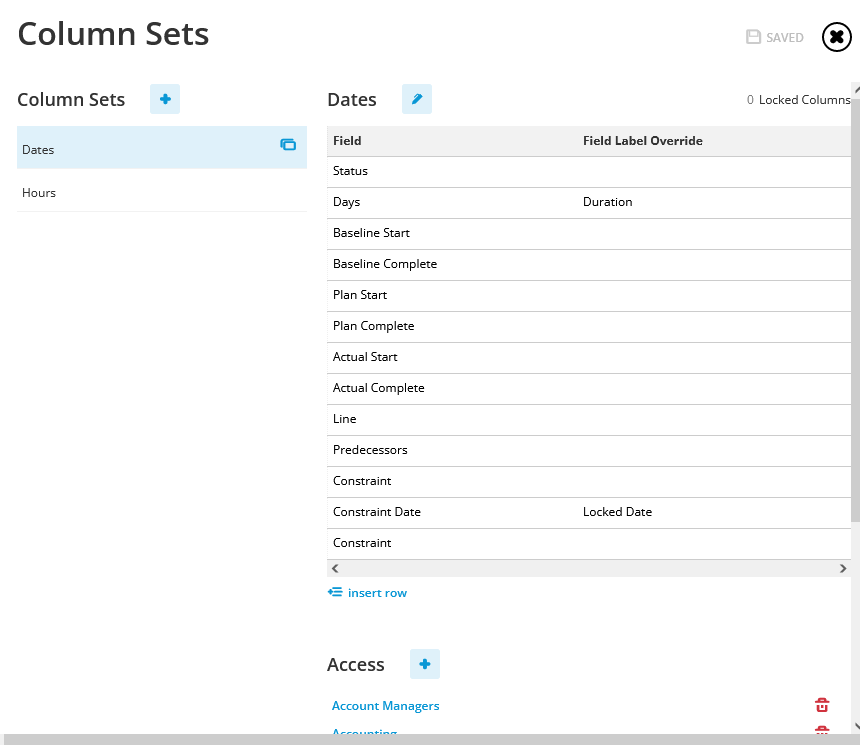Click the insert row icon

(x=334, y=592)
